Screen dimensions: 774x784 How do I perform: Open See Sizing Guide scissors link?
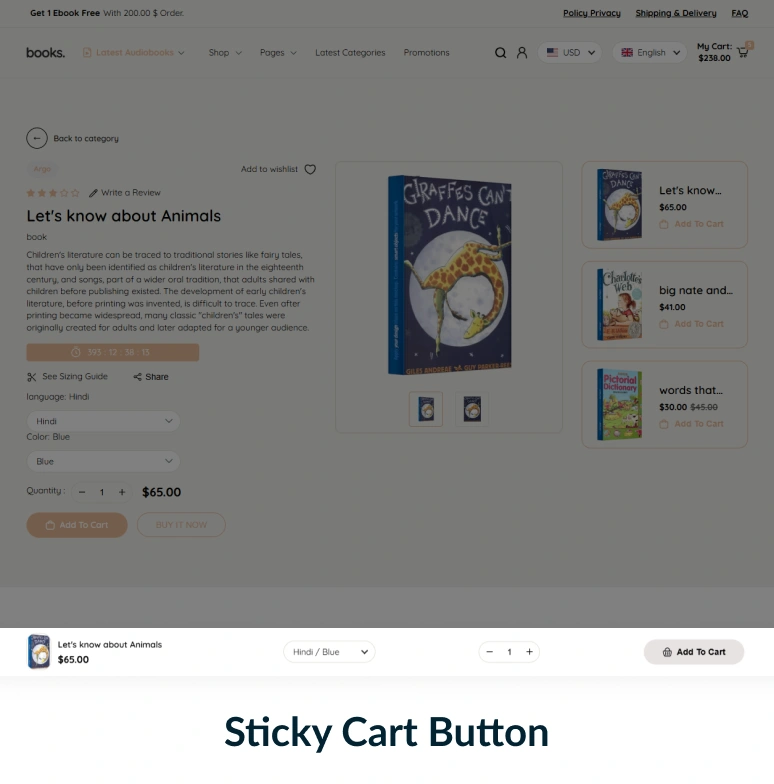[x=32, y=377]
